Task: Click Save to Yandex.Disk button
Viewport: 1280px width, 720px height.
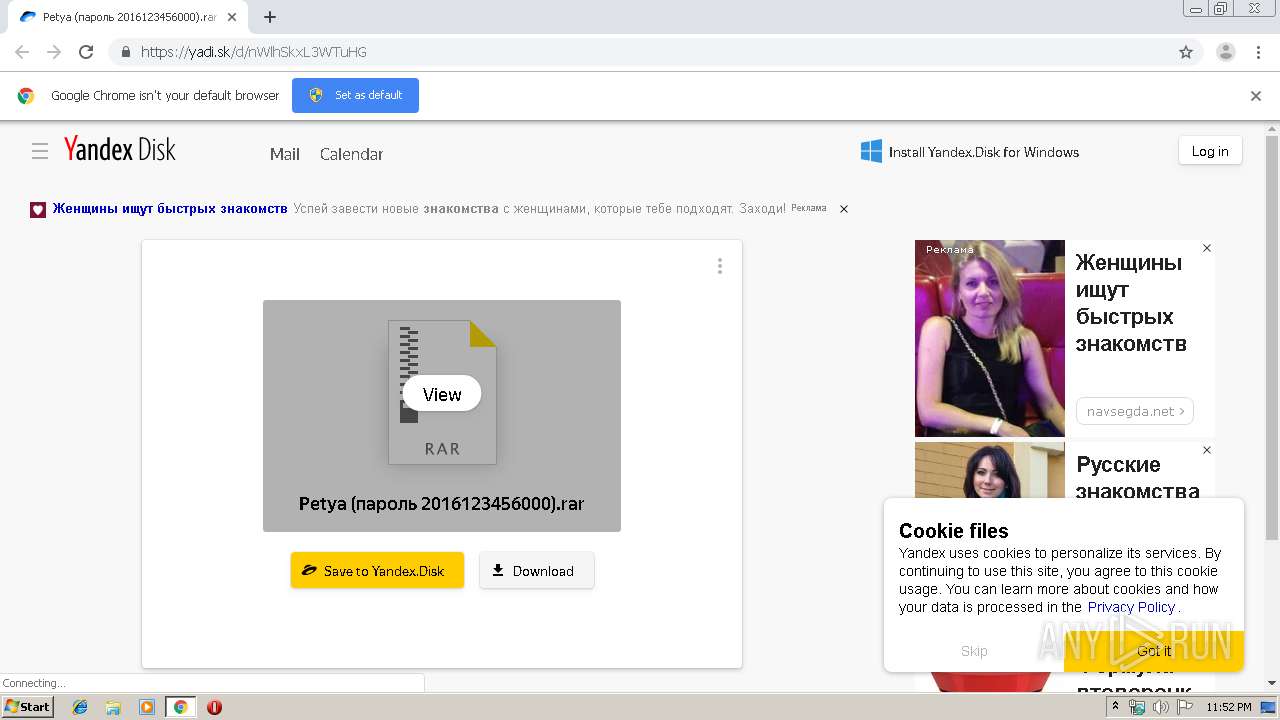Action: point(377,570)
